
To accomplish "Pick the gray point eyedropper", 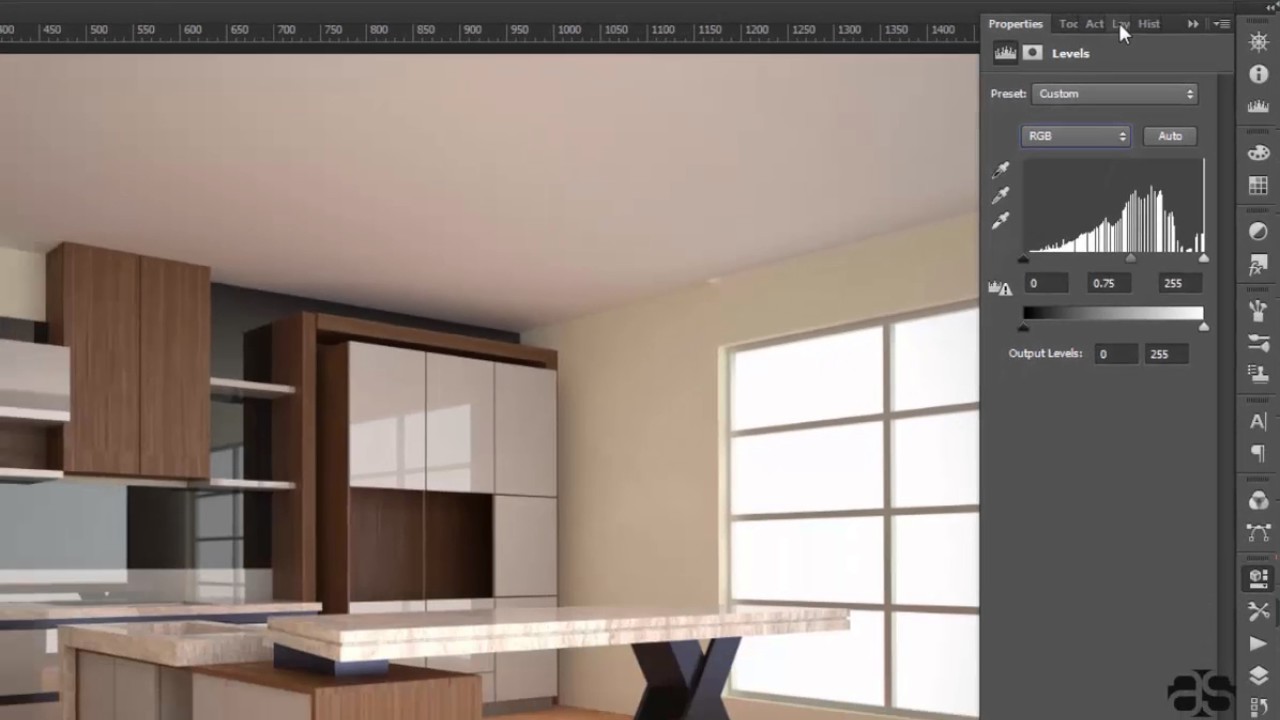I will click(x=1001, y=196).
